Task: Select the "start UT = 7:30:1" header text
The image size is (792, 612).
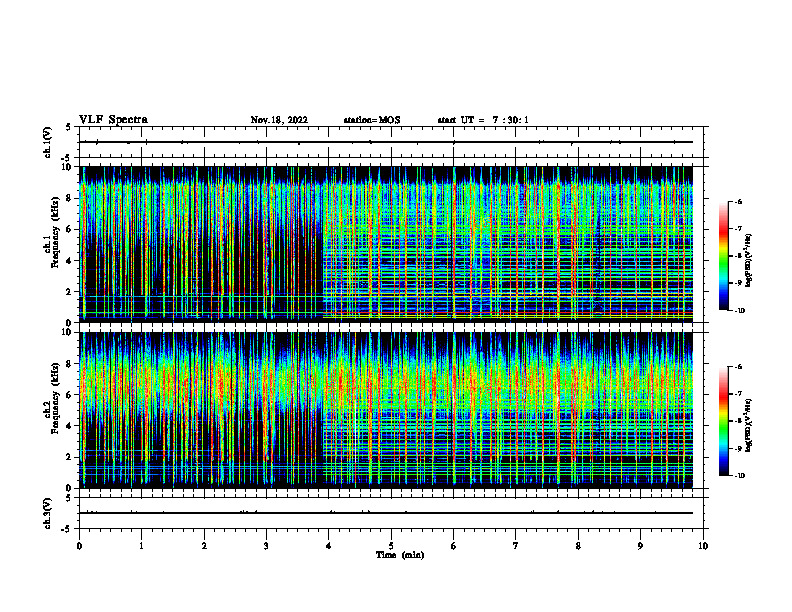Action: click(x=483, y=120)
